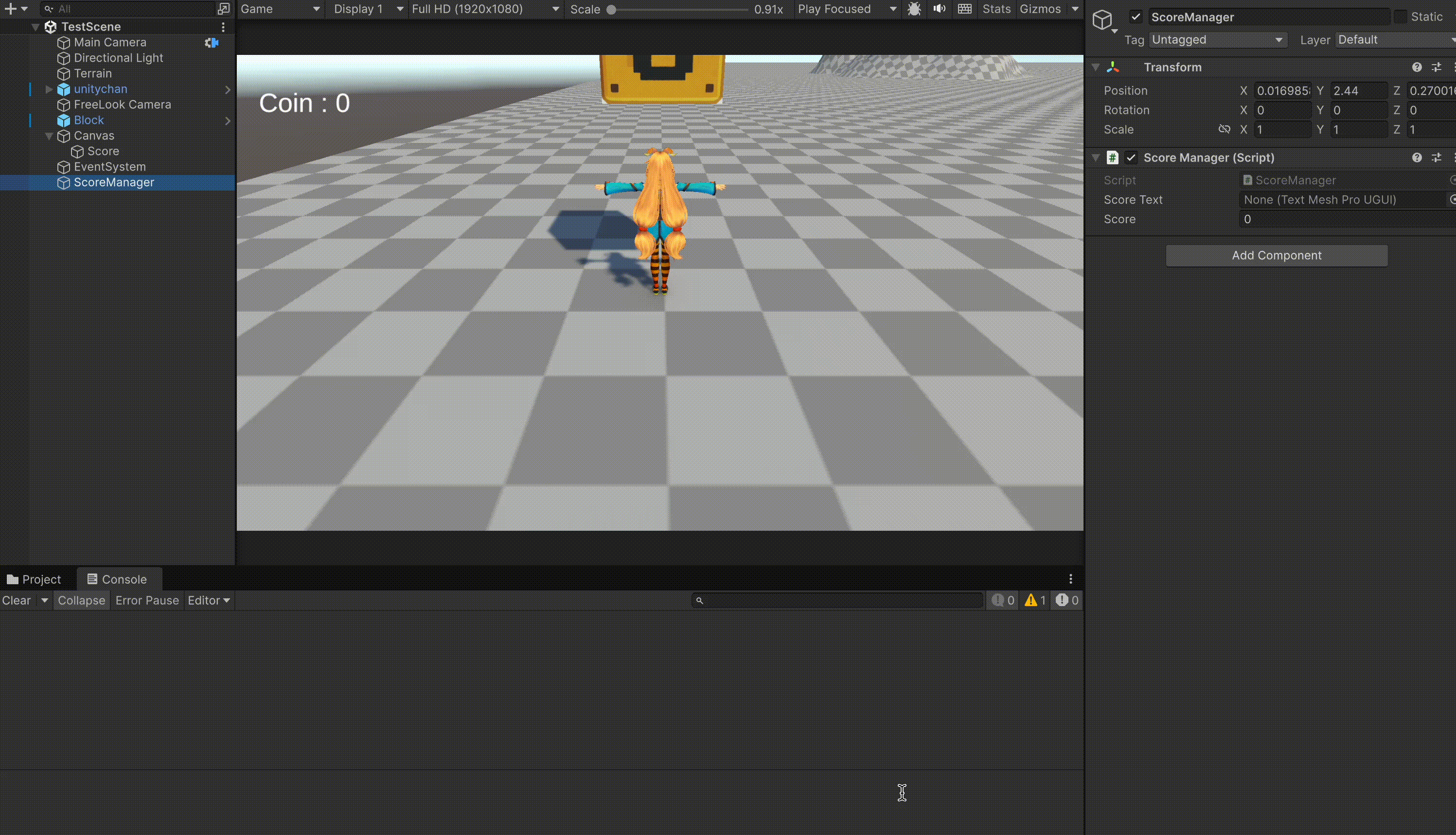This screenshot has width=1456, height=835.
Task: Click the Console Clear button
Action: [x=17, y=600]
